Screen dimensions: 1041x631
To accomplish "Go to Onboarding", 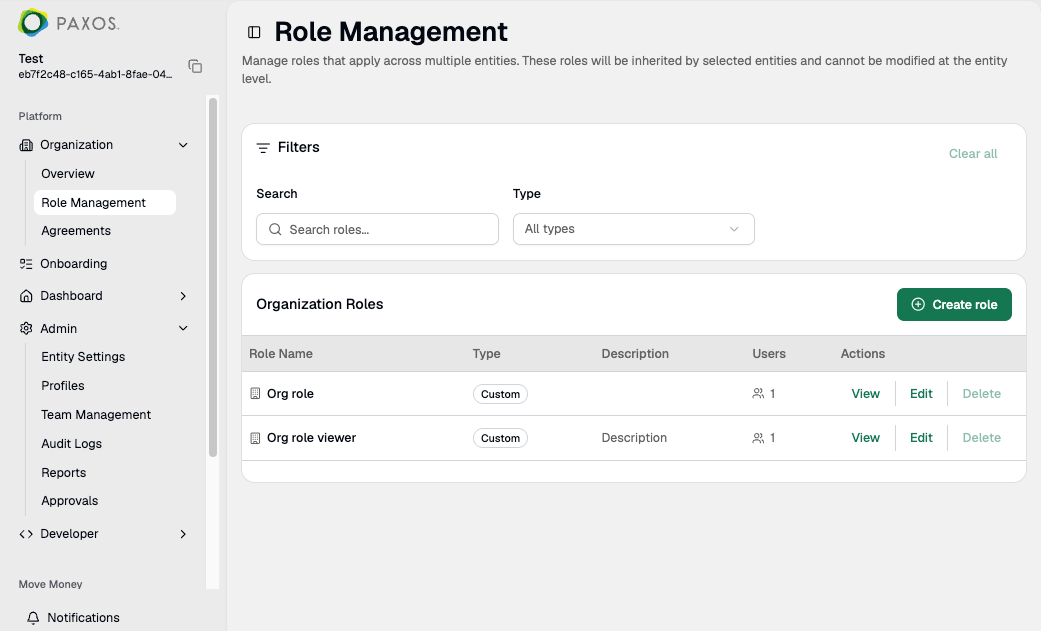I will (73, 264).
